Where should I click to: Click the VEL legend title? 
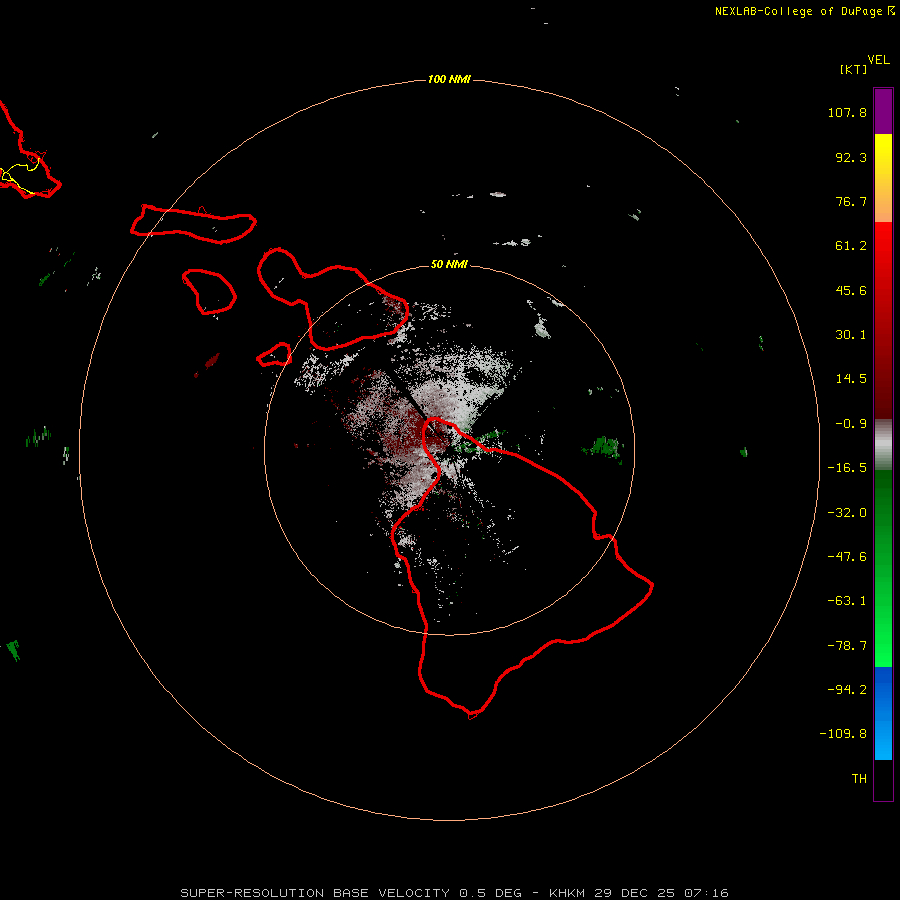(x=878, y=60)
